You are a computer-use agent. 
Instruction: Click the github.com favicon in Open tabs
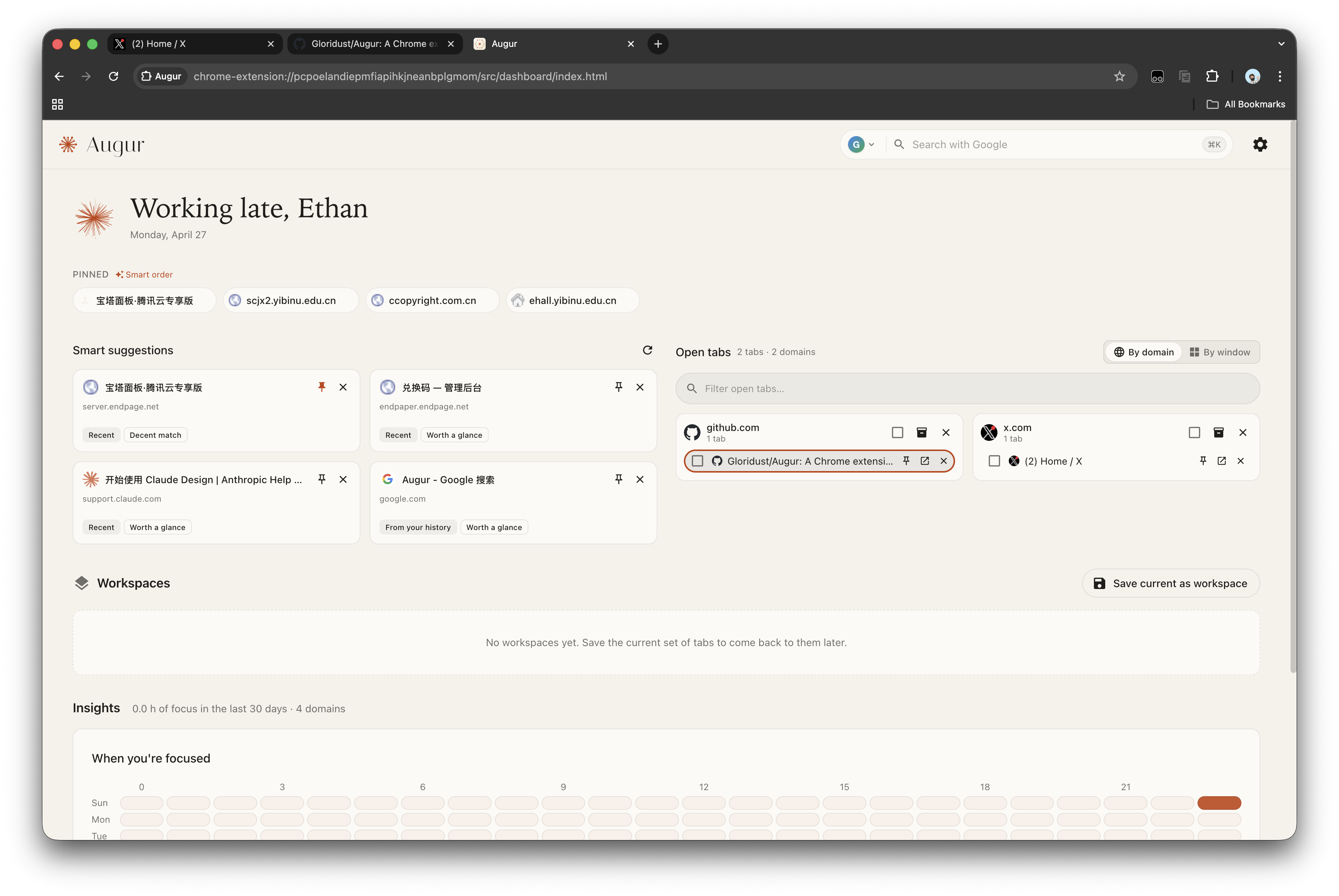tap(692, 432)
